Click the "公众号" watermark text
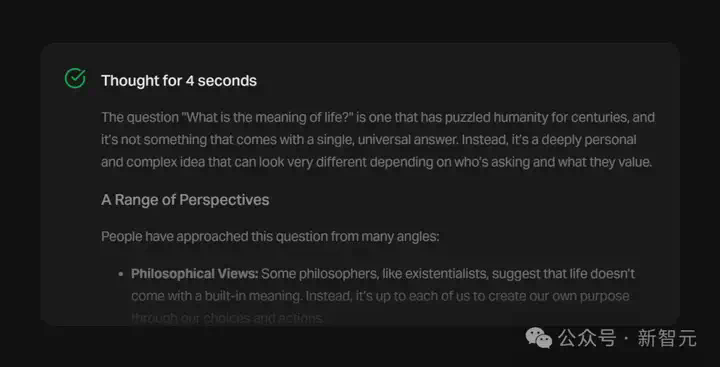The image size is (720, 367). click(x=586, y=339)
